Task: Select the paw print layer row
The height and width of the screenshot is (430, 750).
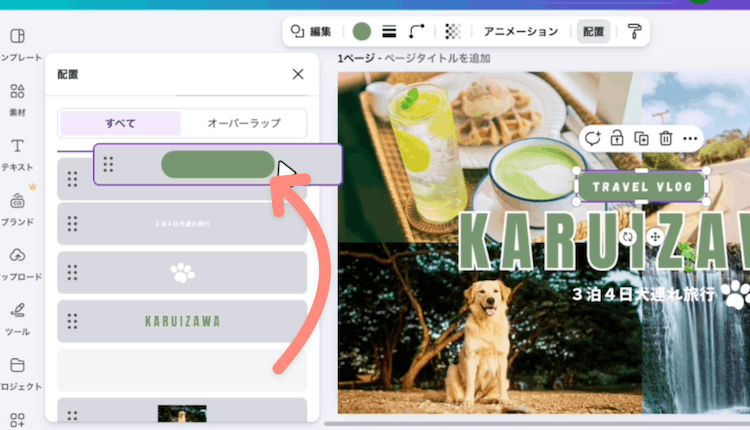Action: [182, 273]
